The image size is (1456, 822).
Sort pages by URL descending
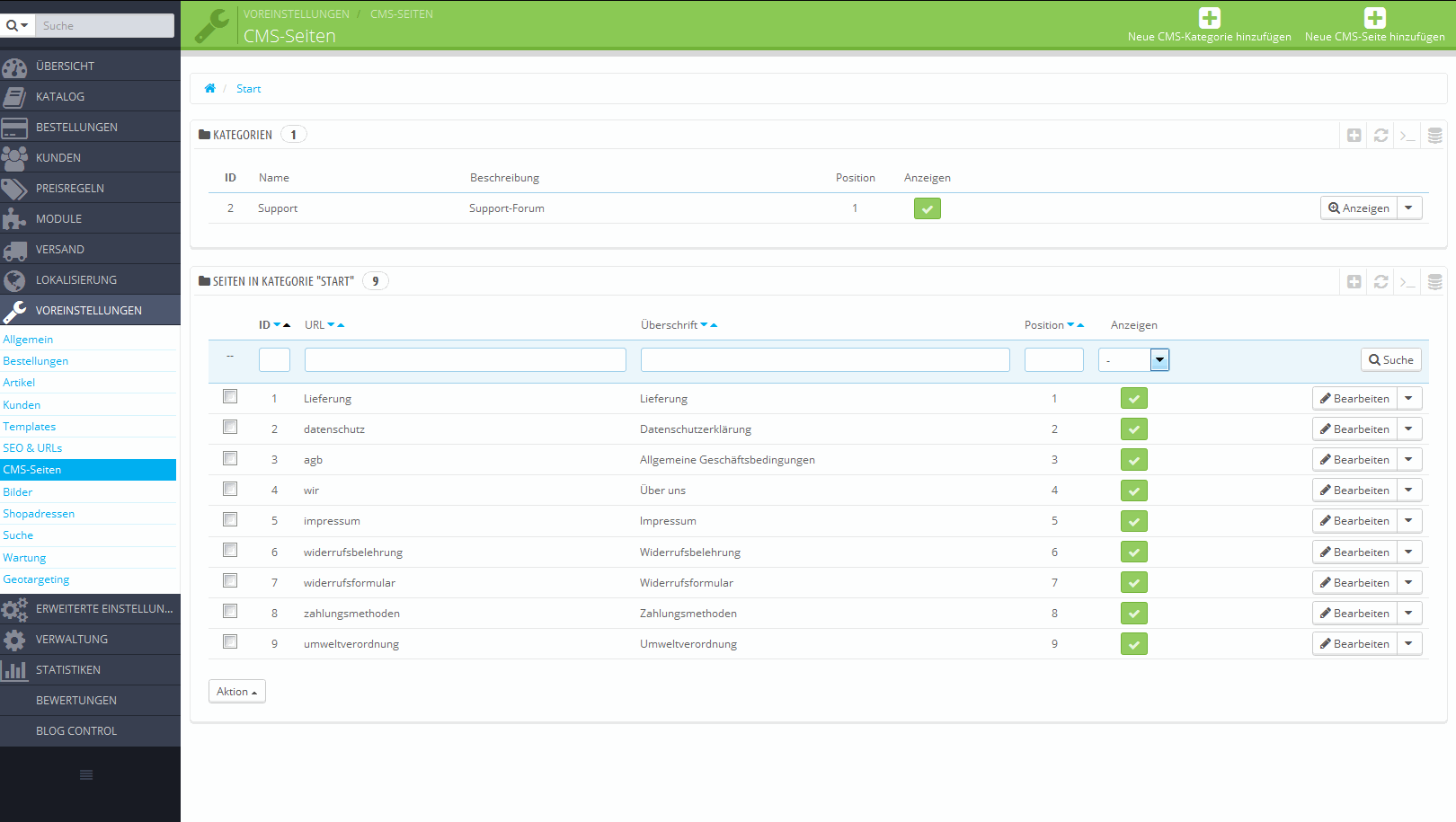coord(331,325)
